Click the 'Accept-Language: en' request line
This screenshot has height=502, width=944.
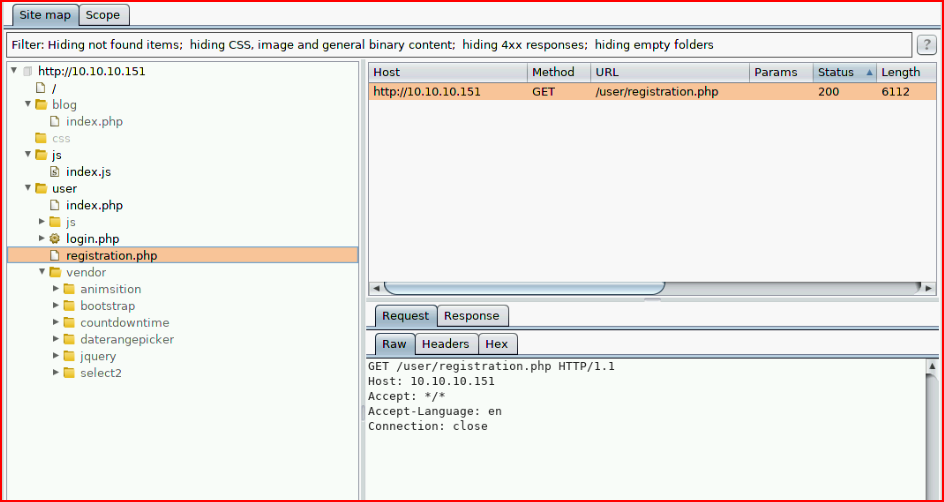pos(435,411)
